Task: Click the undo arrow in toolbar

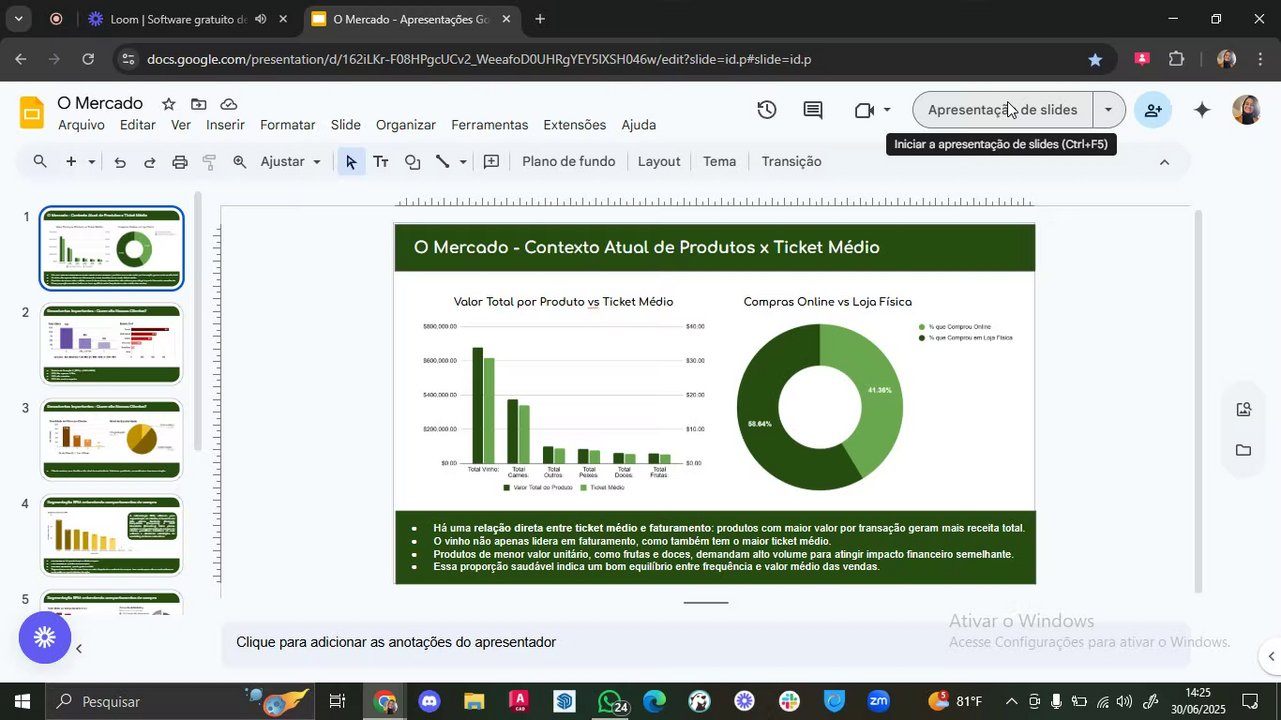Action: (x=120, y=162)
